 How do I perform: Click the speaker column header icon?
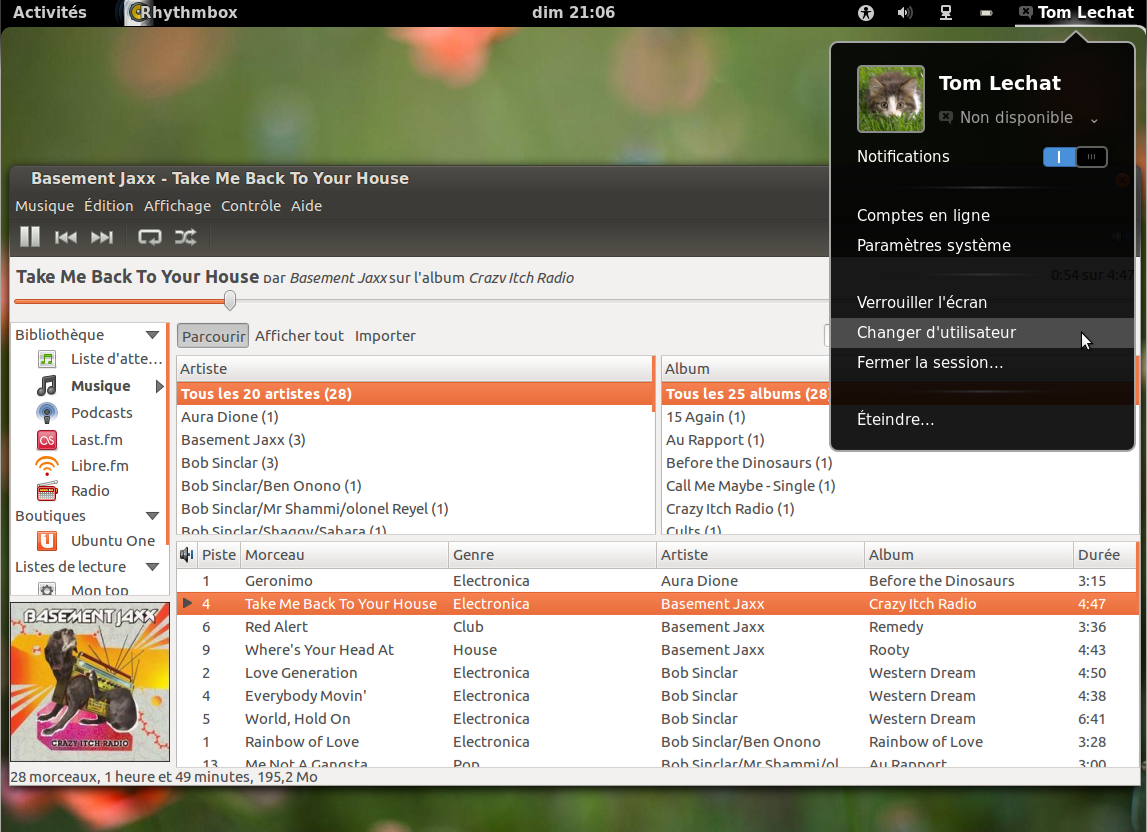tap(187, 555)
